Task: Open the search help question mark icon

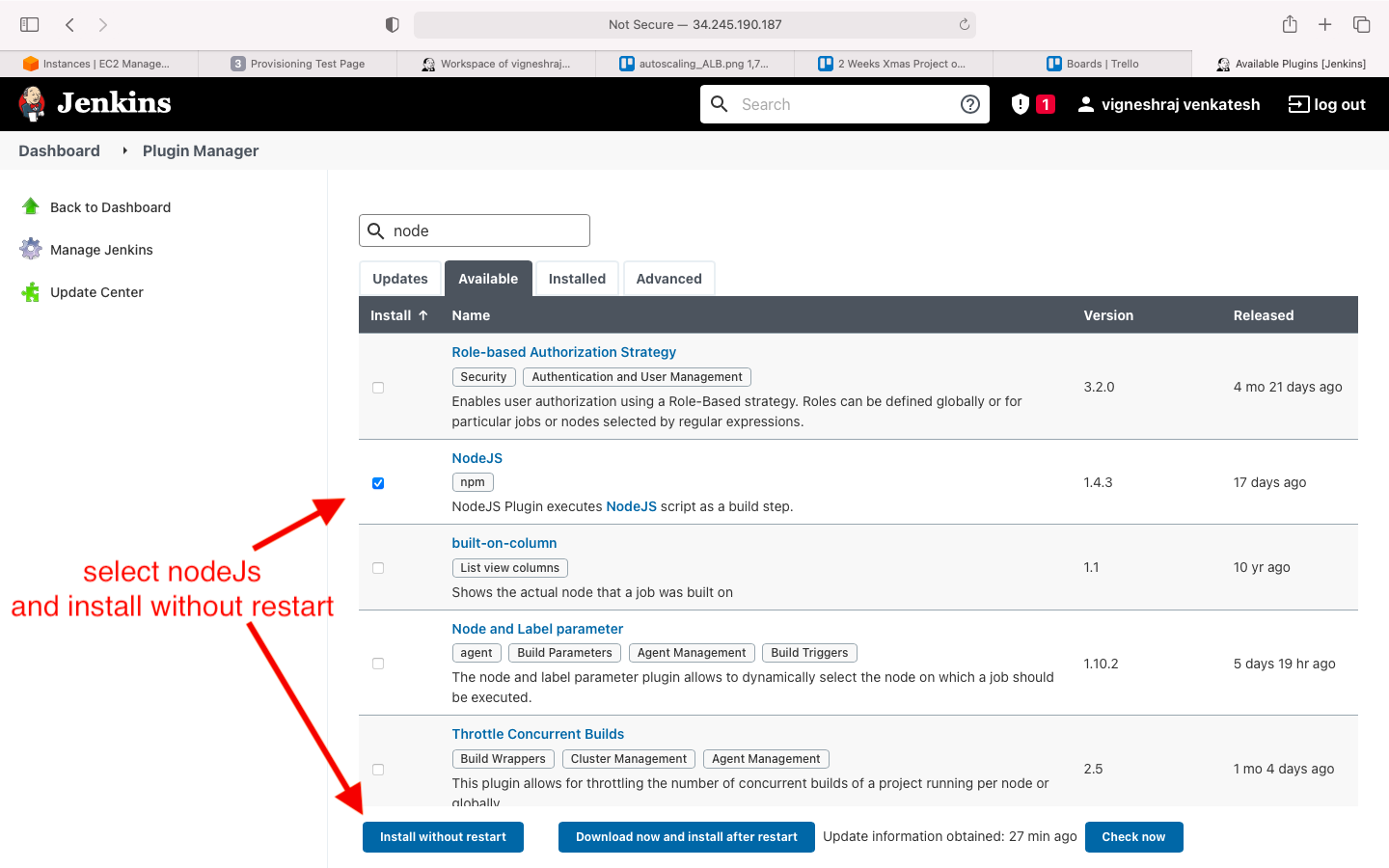Action: [970, 104]
